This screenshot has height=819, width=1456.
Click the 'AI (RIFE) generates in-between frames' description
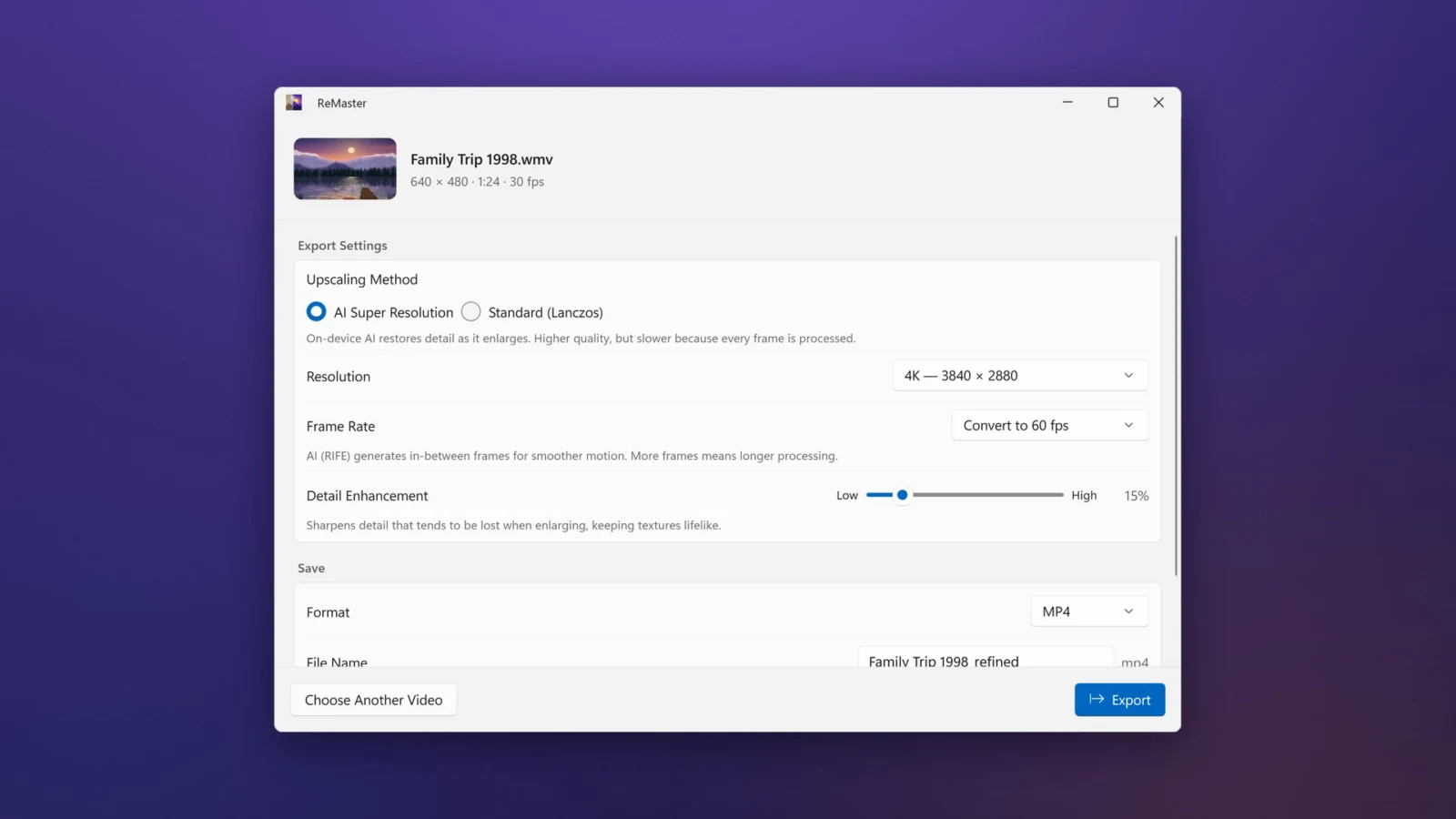click(571, 456)
